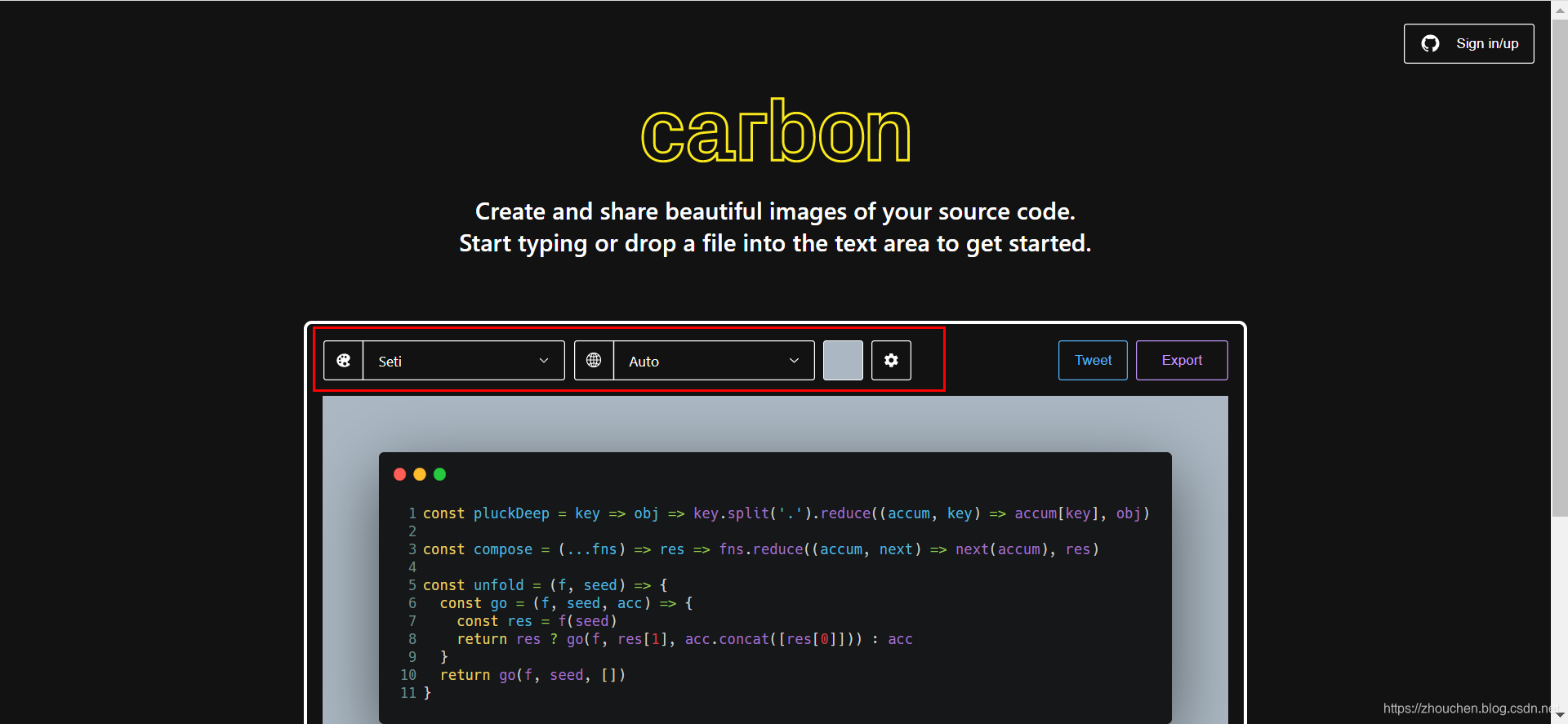Click the theme palette icon
Image resolution: width=1568 pixels, height=724 pixels.
coord(344,361)
